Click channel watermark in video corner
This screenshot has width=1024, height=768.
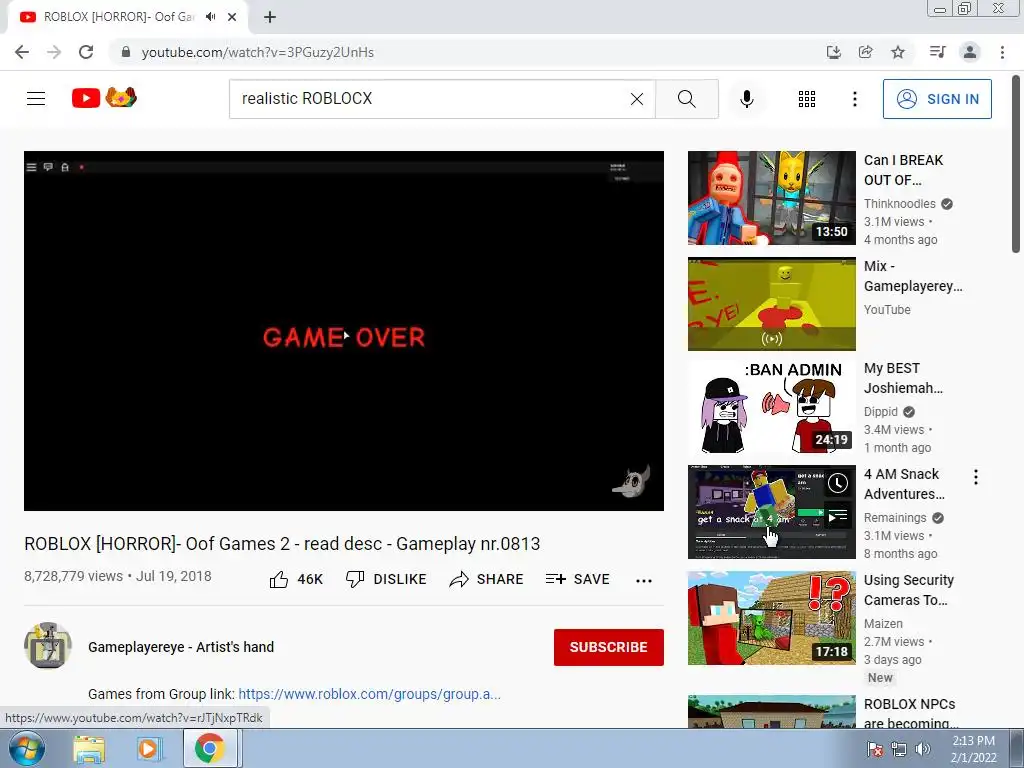[x=631, y=482]
